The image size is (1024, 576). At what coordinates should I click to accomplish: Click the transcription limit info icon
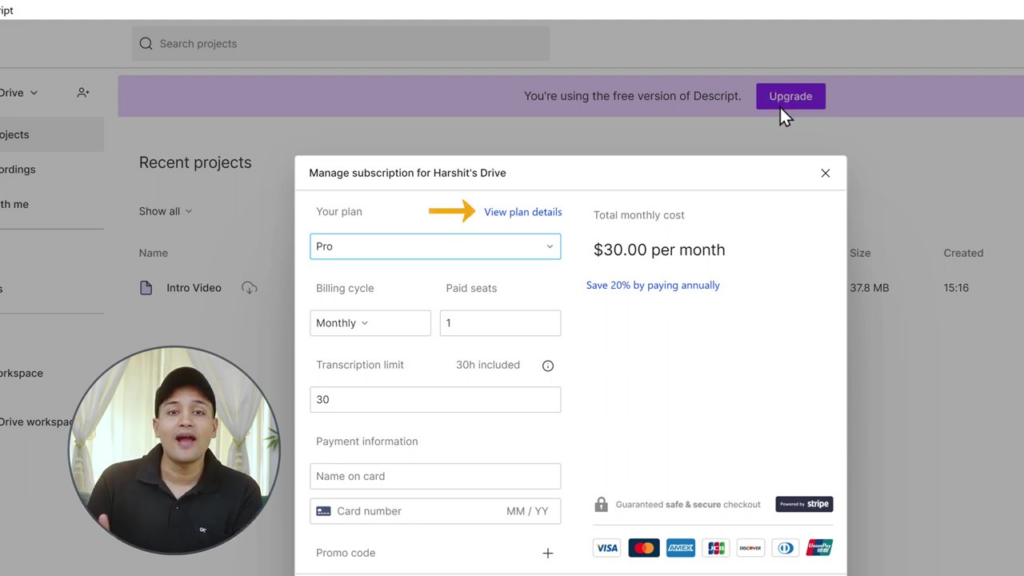(547, 366)
